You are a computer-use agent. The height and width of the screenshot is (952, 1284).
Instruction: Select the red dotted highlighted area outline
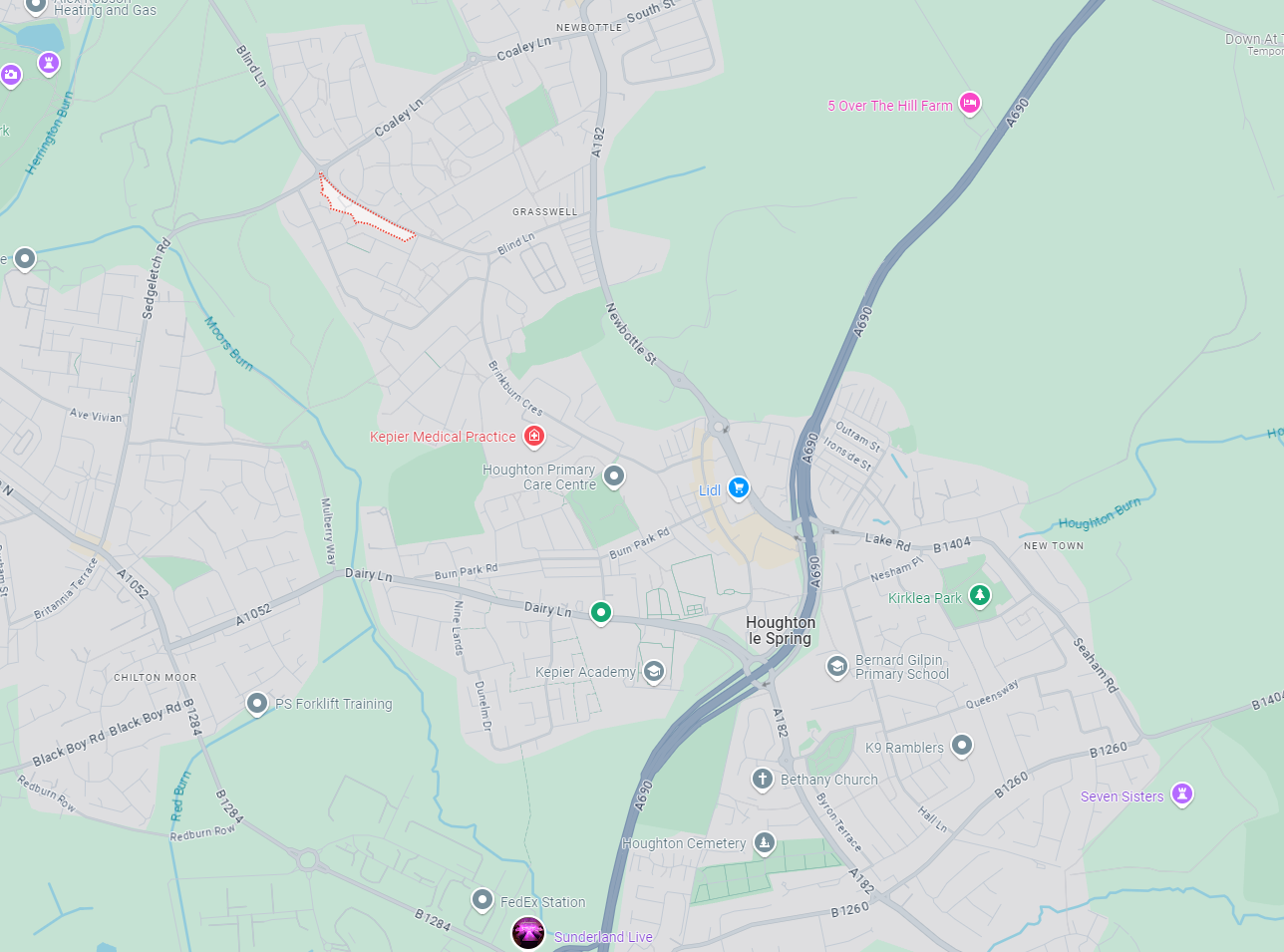pos(365,207)
